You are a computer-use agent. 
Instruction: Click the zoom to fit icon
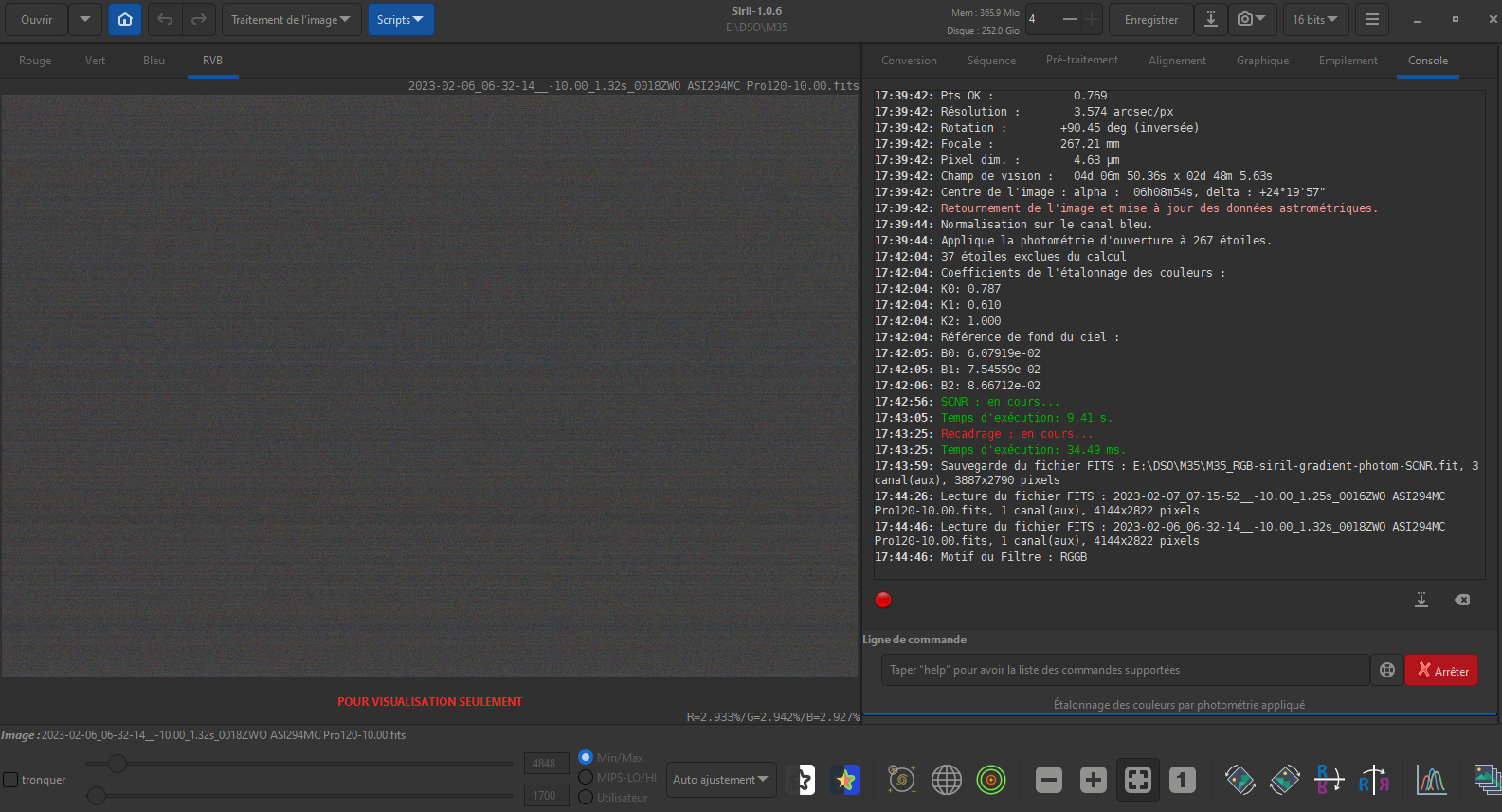tap(1137, 780)
